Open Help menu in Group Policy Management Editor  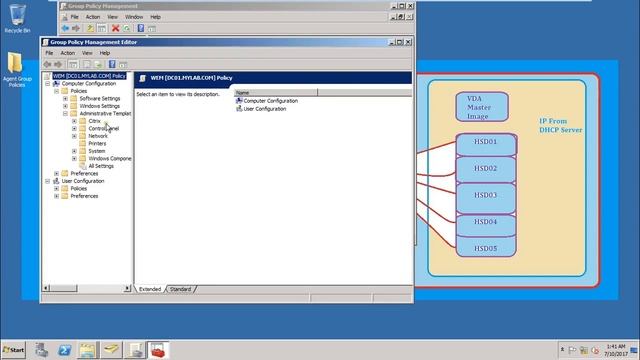[104, 53]
